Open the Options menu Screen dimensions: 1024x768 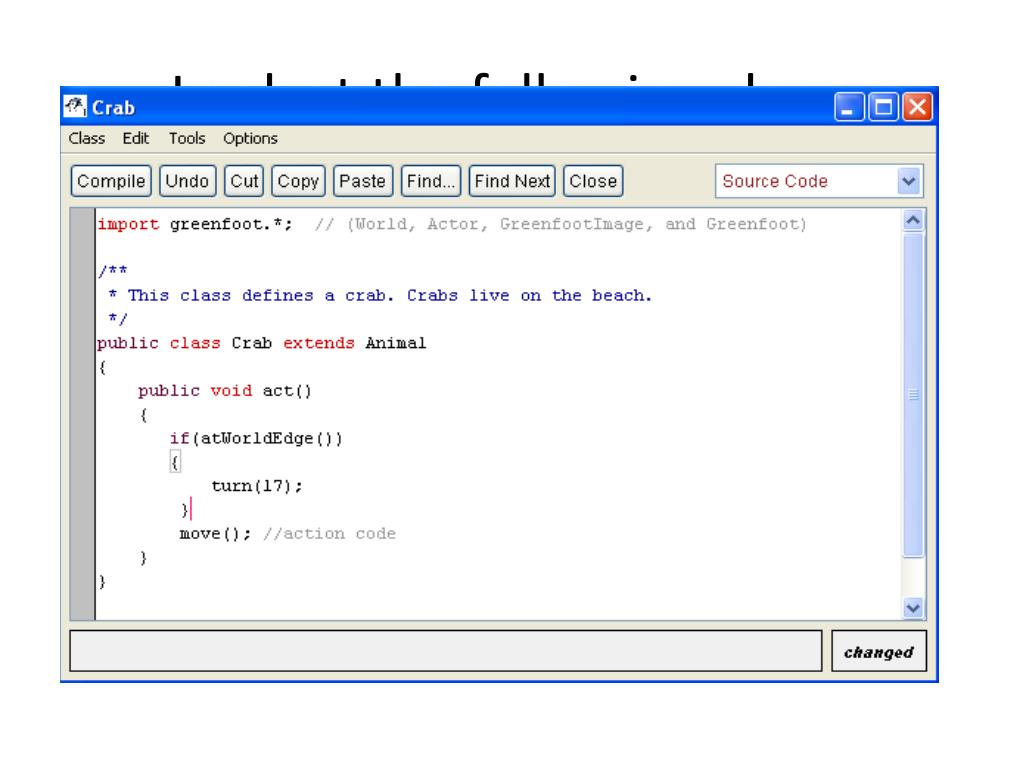coord(250,138)
